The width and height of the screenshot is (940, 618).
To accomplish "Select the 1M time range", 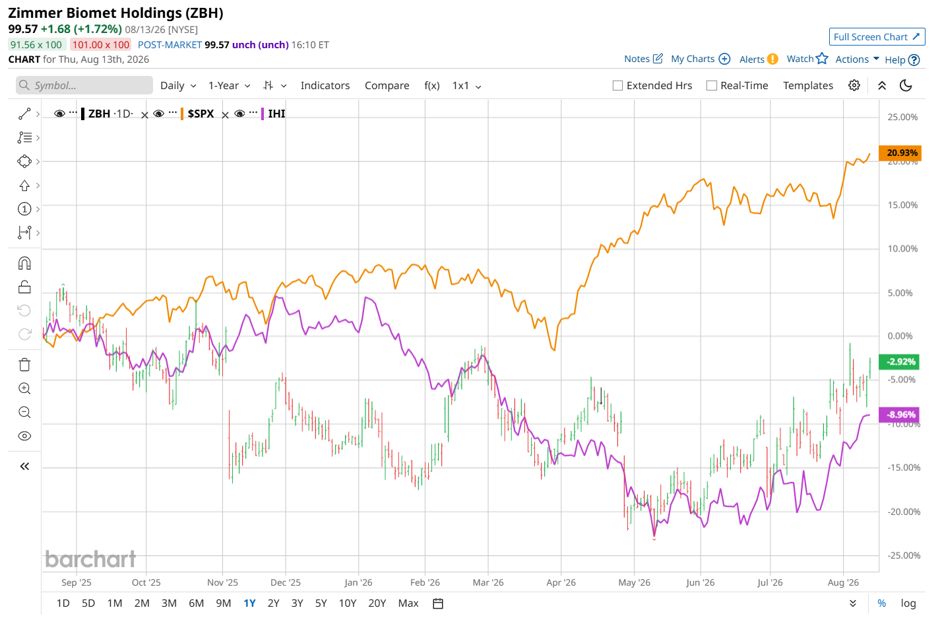I will point(115,603).
